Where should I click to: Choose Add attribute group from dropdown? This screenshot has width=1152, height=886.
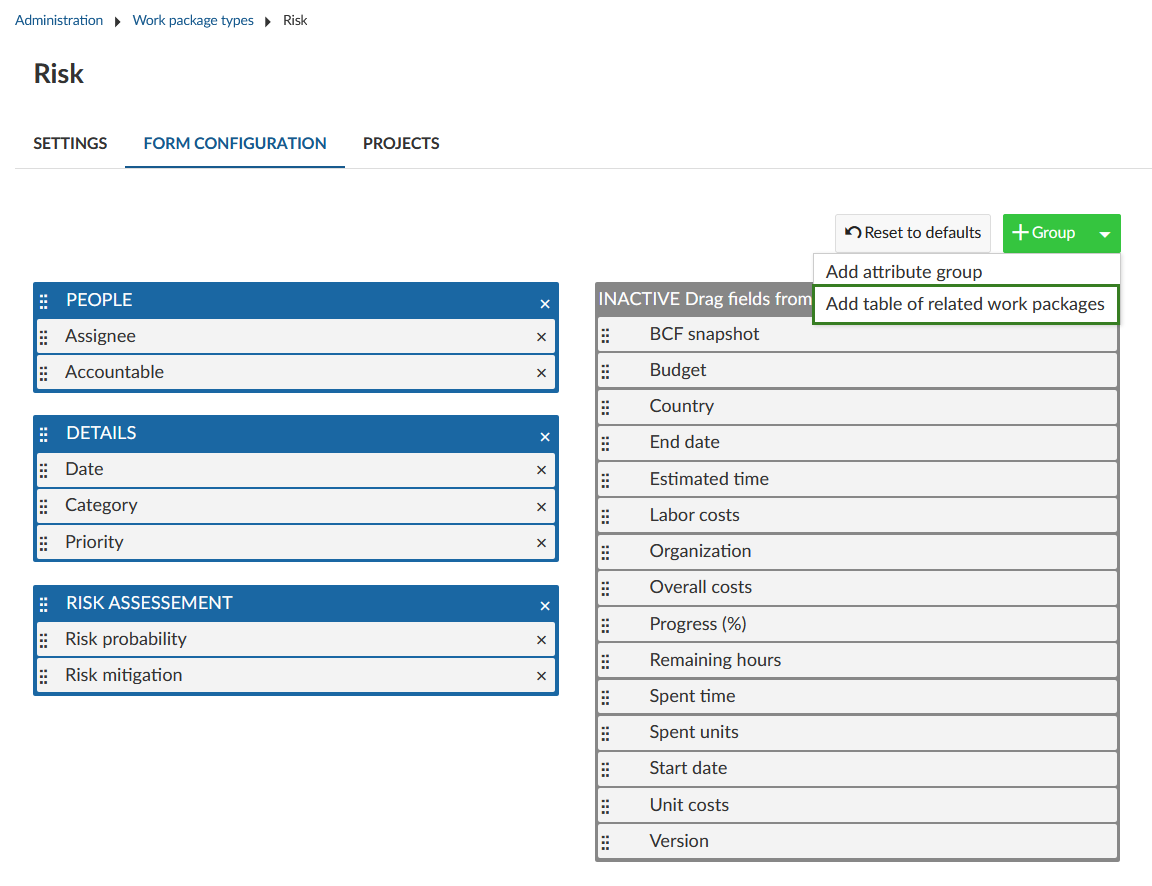click(904, 272)
